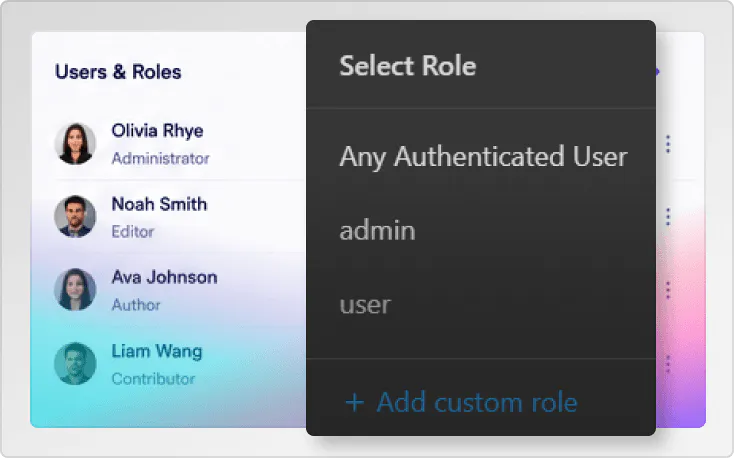The height and width of the screenshot is (458, 734).
Task: Click the Select Role header
Action: (407, 66)
